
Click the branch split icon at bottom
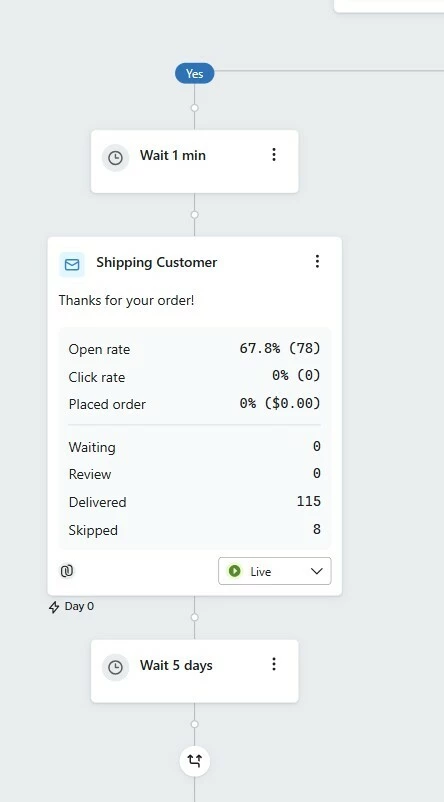(194, 761)
